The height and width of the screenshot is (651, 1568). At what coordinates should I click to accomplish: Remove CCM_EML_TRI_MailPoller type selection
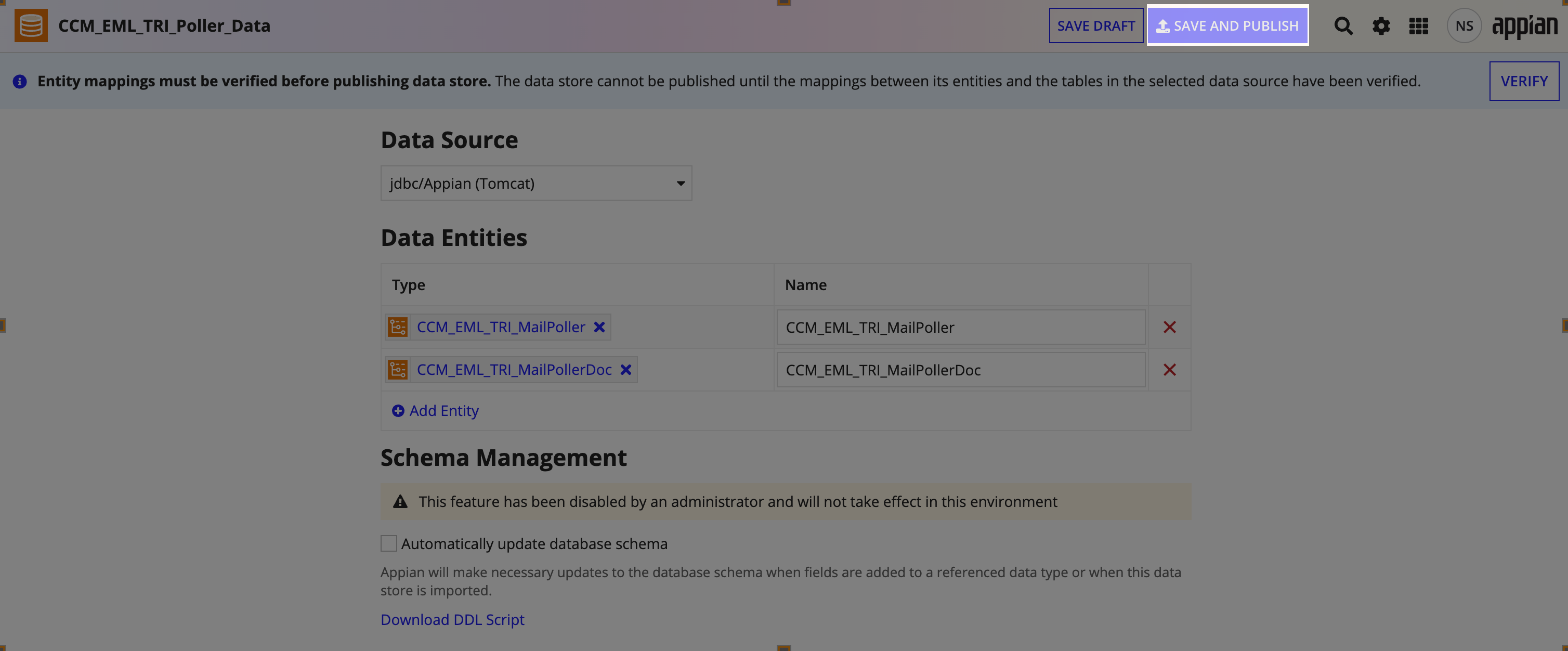[x=599, y=327]
